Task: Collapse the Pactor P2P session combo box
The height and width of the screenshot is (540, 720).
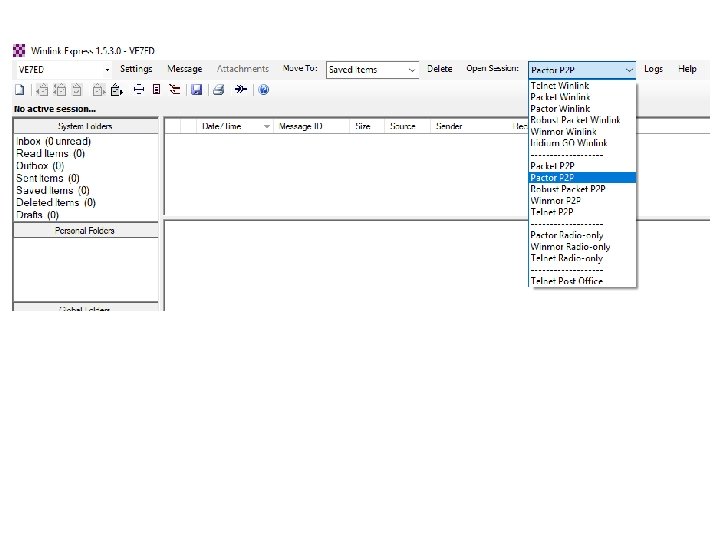Action: pyautogui.click(x=629, y=70)
